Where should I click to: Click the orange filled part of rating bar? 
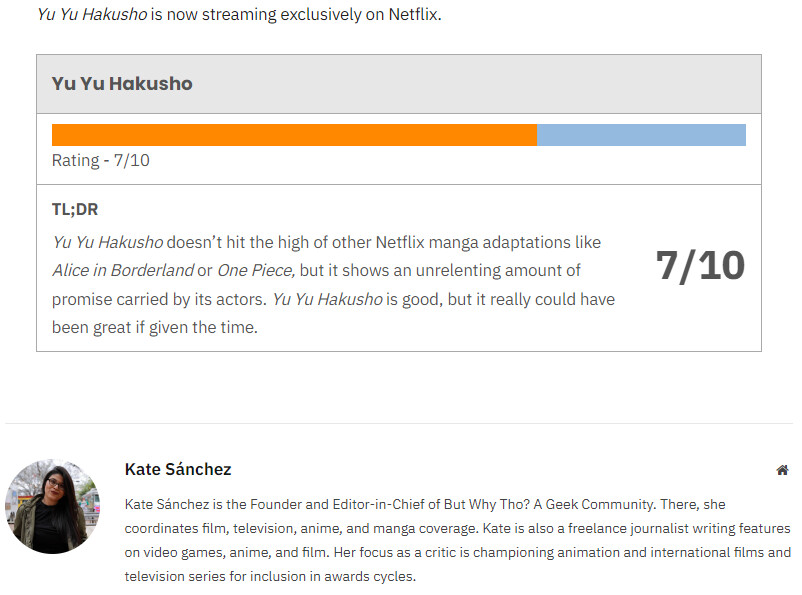(x=294, y=135)
